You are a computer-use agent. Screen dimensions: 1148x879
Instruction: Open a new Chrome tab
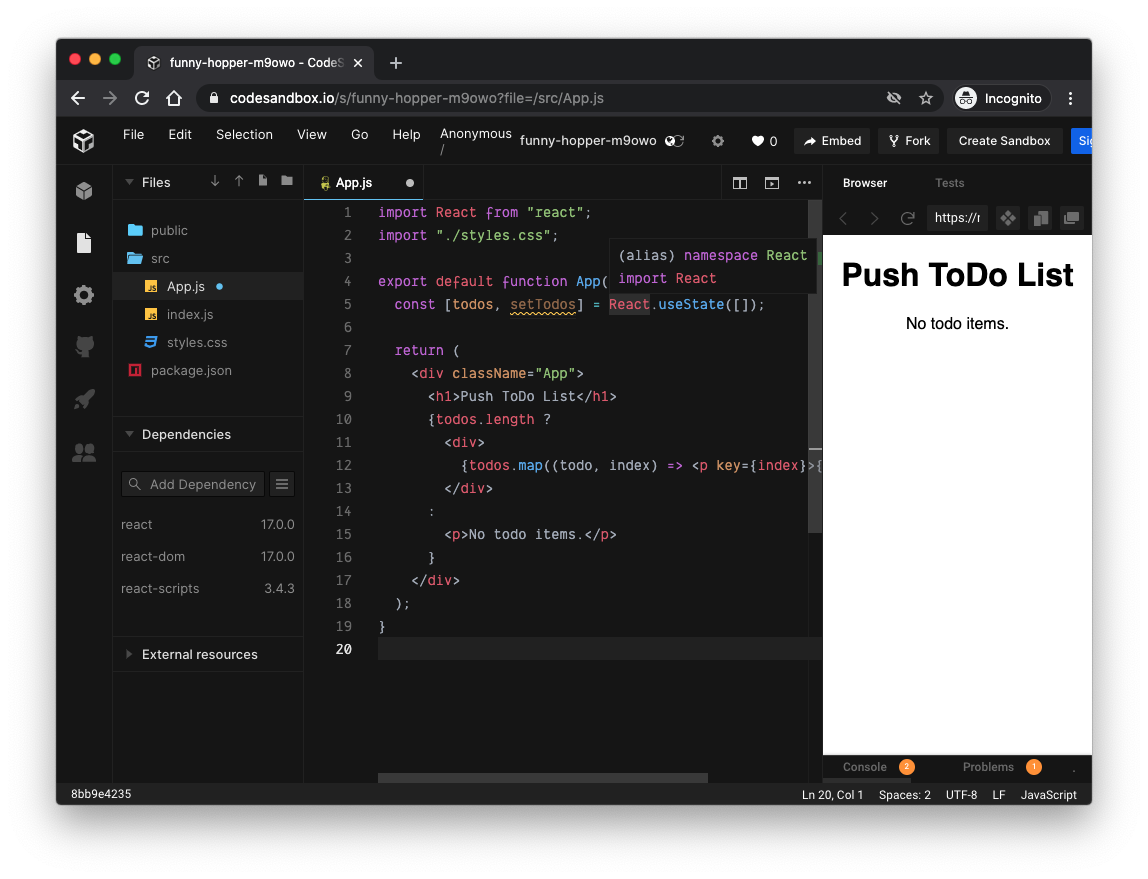coord(395,63)
